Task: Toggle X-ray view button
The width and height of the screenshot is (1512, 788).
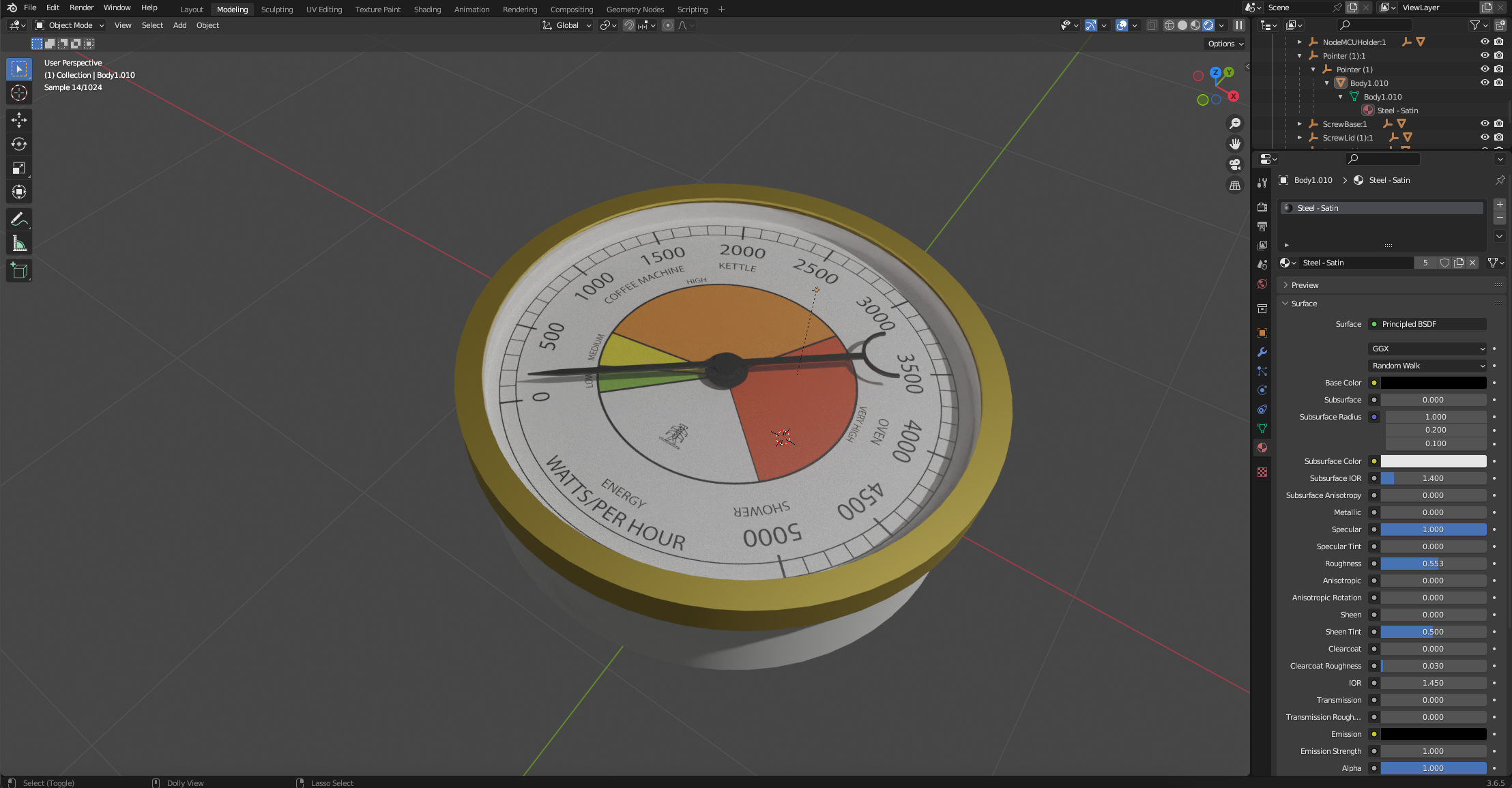Action: (1152, 25)
